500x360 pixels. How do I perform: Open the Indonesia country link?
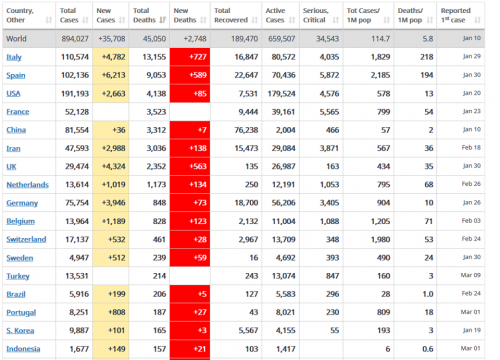(23, 349)
